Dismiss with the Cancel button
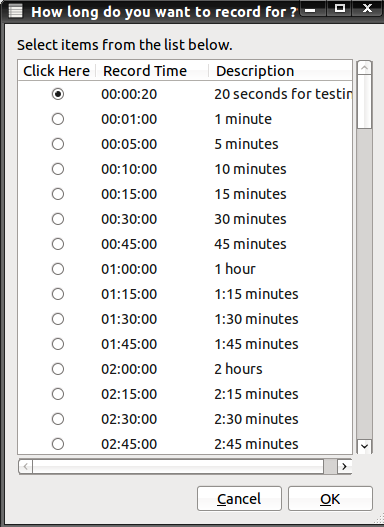 click(239, 499)
